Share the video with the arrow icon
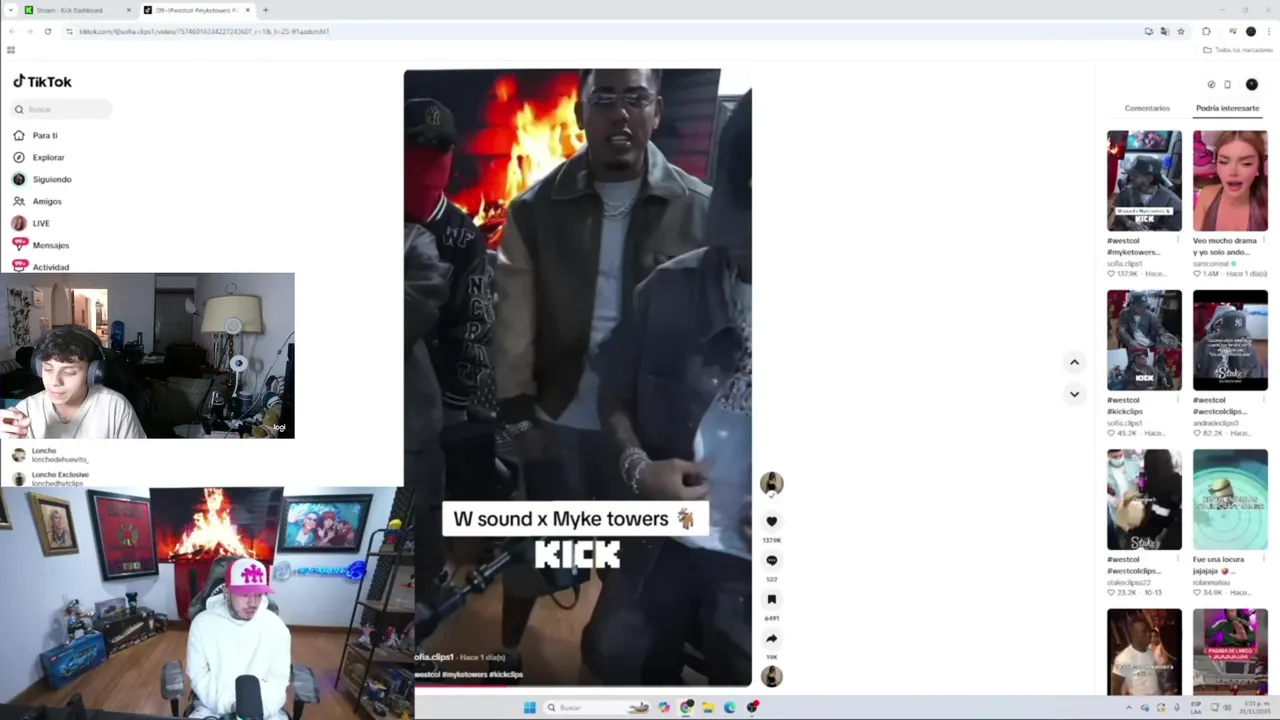Image resolution: width=1280 pixels, height=720 pixels. pos(771,638)
